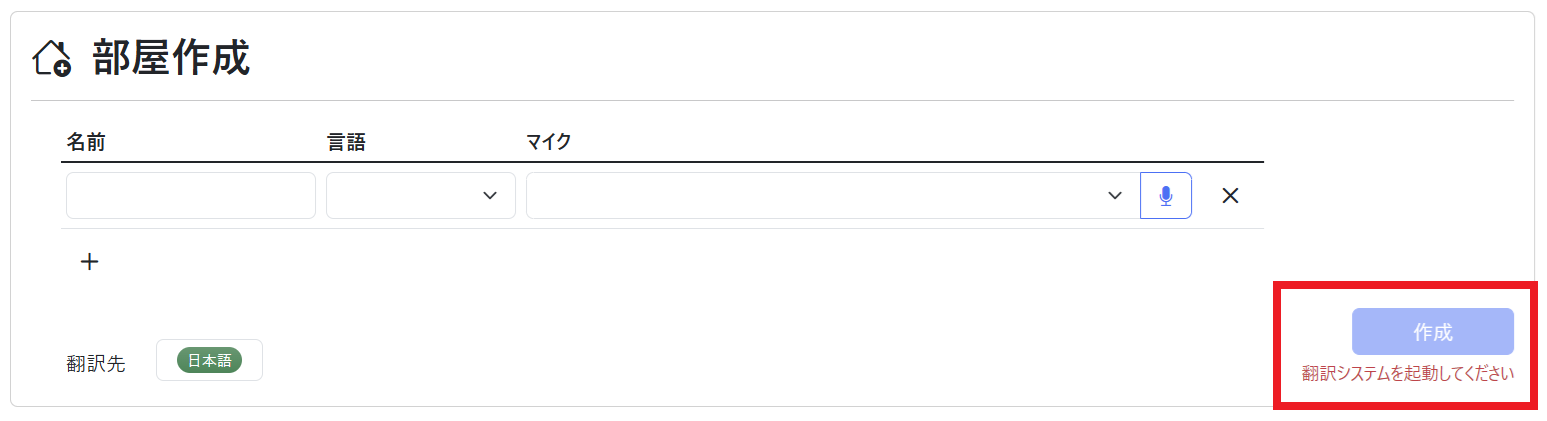
Task: Click the マイク column header
Action: click(549, 143)
